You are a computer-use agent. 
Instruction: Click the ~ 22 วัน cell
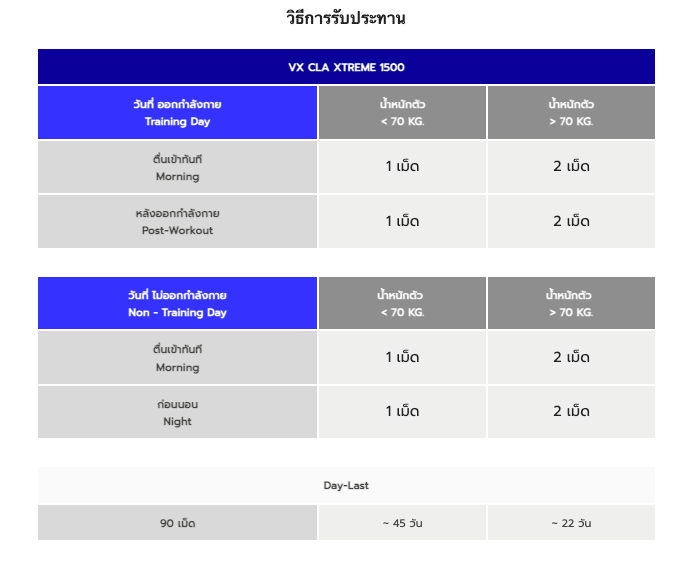[571, 523]
